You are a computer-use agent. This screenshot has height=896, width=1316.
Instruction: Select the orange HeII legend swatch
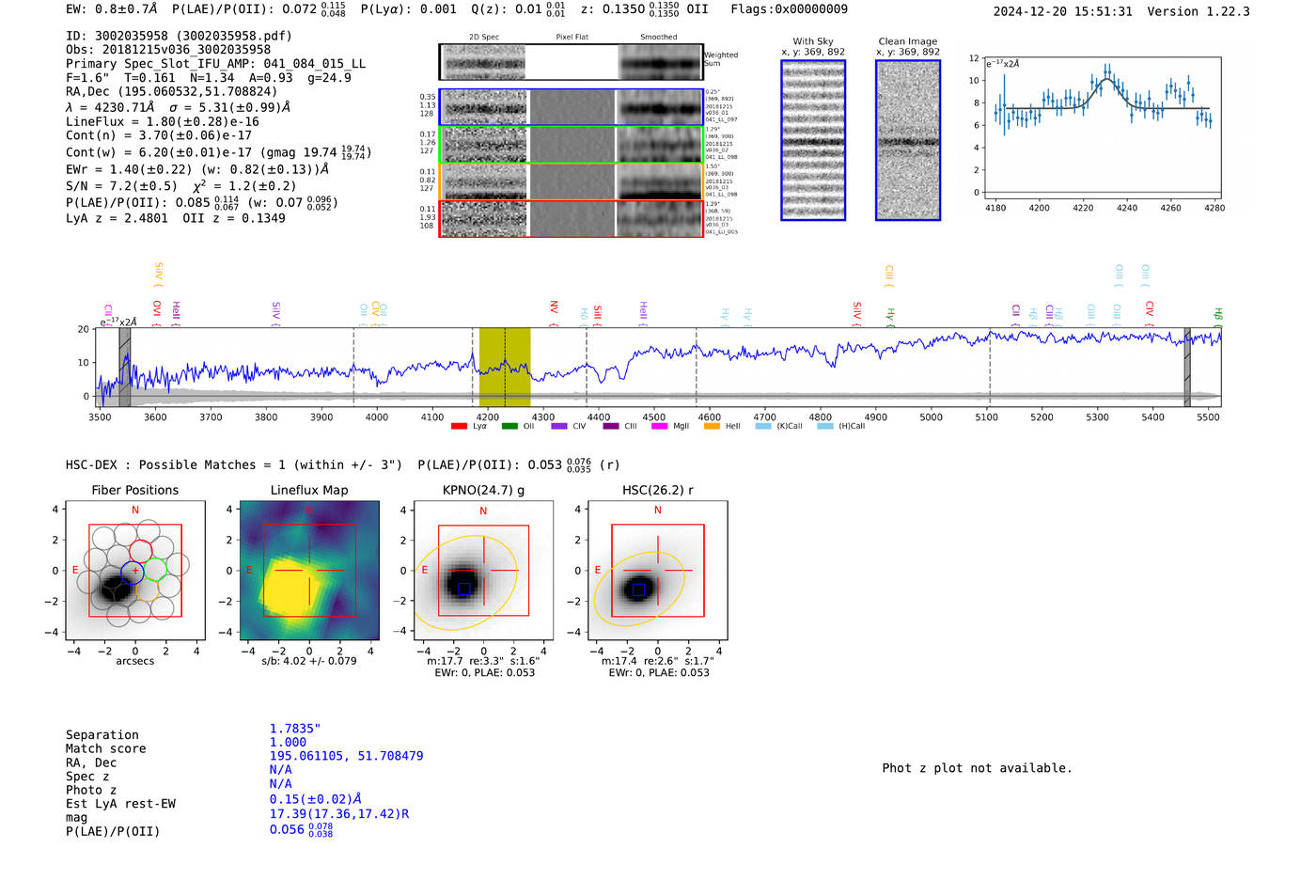tap(712, 427)
